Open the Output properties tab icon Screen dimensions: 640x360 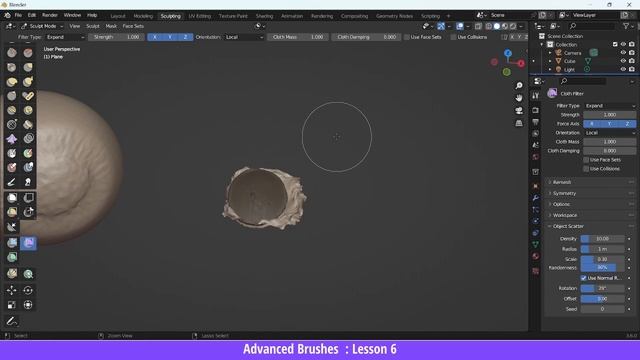pyautogui.click(x=536, y=122)
